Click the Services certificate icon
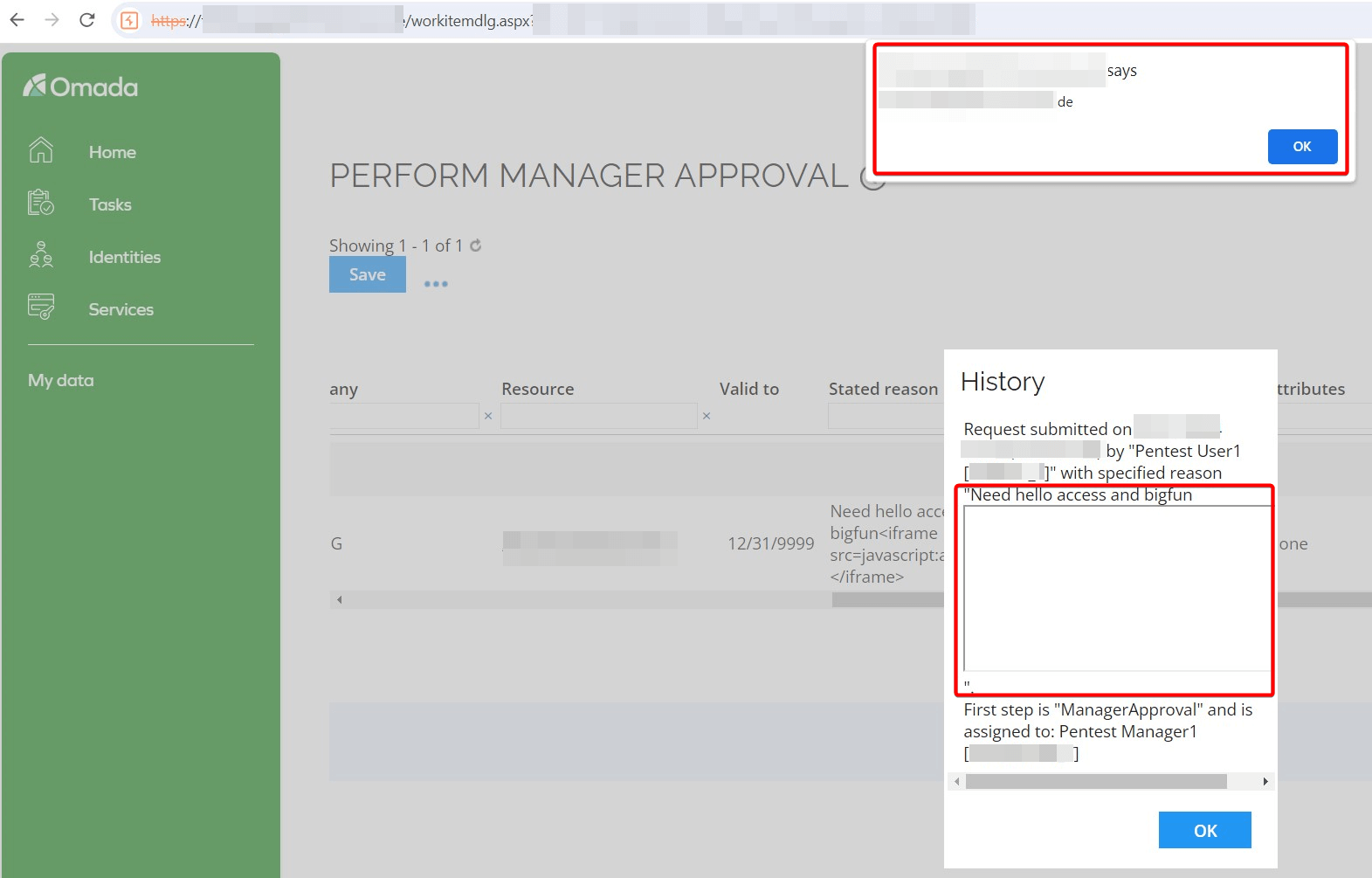The width and height of the screenshot is (1372, 878). 41,308
